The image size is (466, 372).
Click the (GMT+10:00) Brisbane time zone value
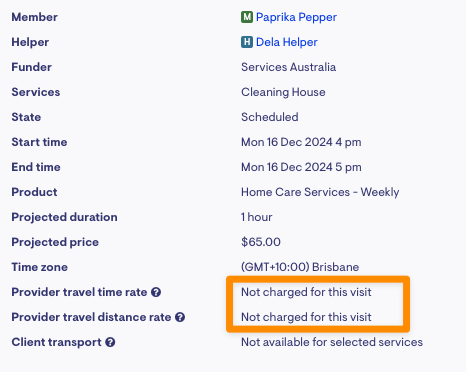click(300, 267)
